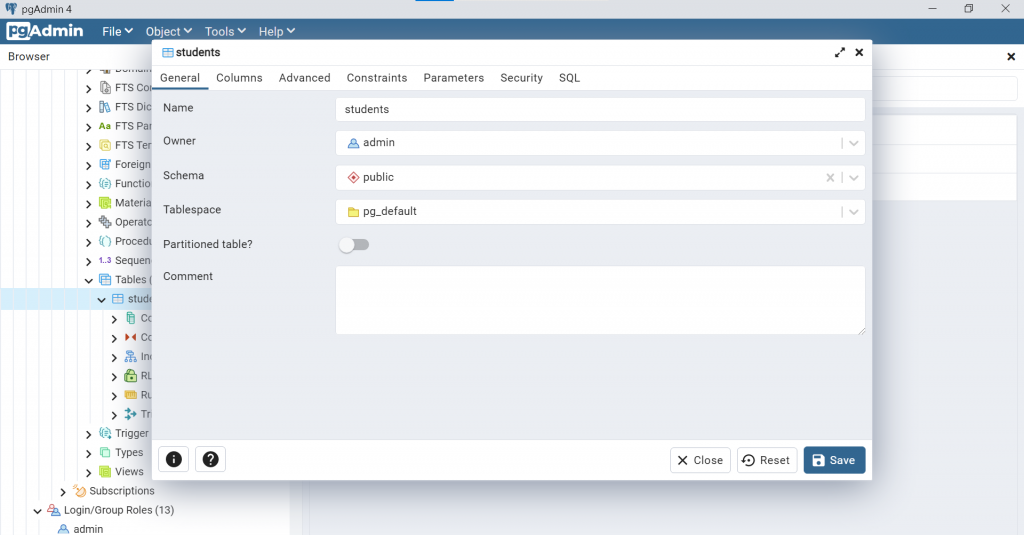Viewport: 1024px width, 535px height.
Task: Click the Browser panel title
Action: [29, 56]
